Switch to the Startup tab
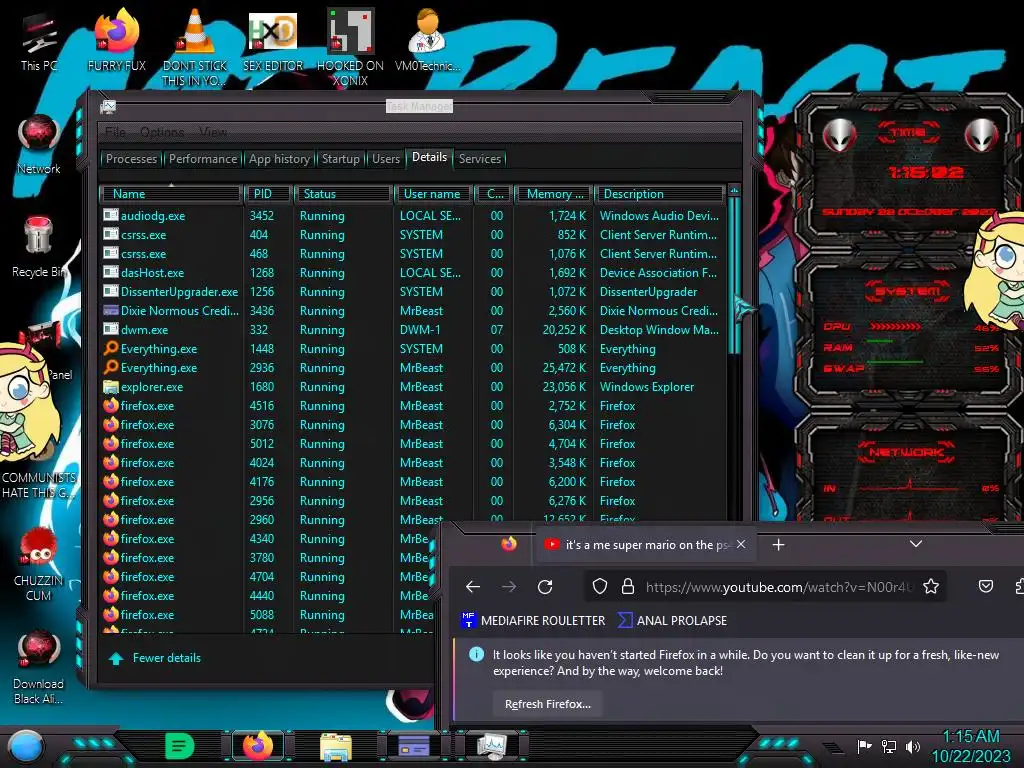1024x768 pixels. pos(340,159)
